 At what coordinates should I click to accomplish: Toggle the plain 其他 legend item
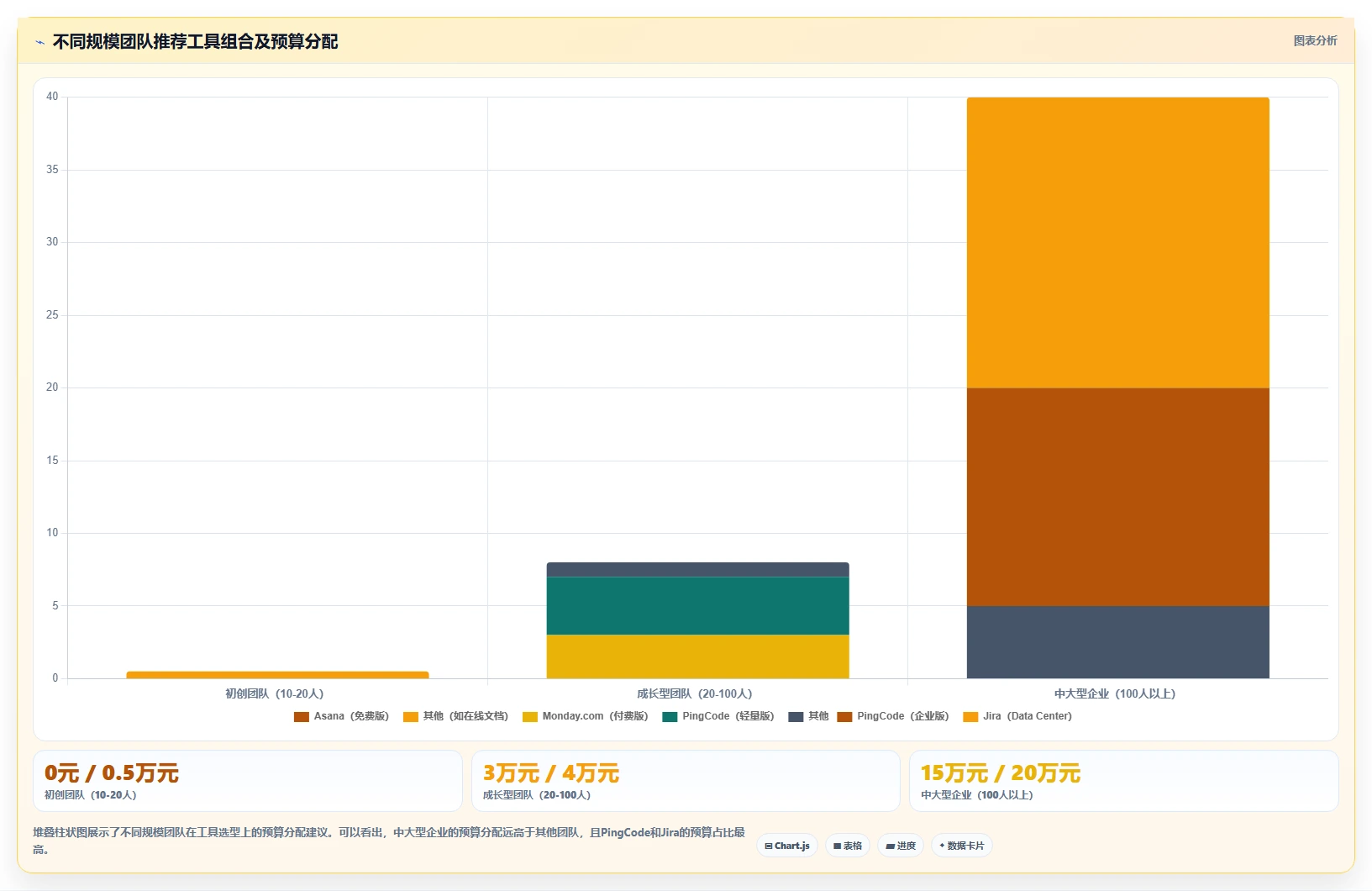click(808, 716)
